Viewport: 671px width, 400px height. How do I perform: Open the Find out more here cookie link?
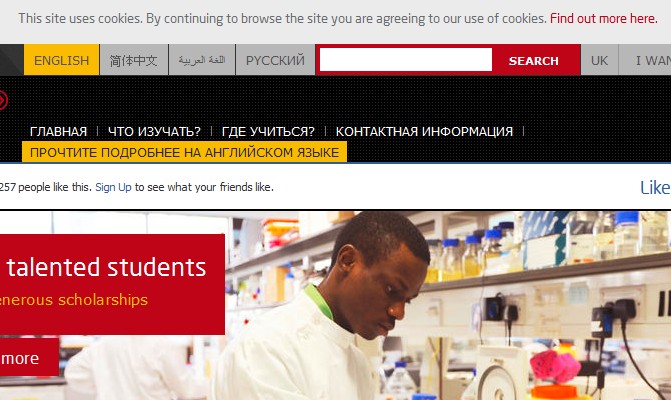pos(603,18)
